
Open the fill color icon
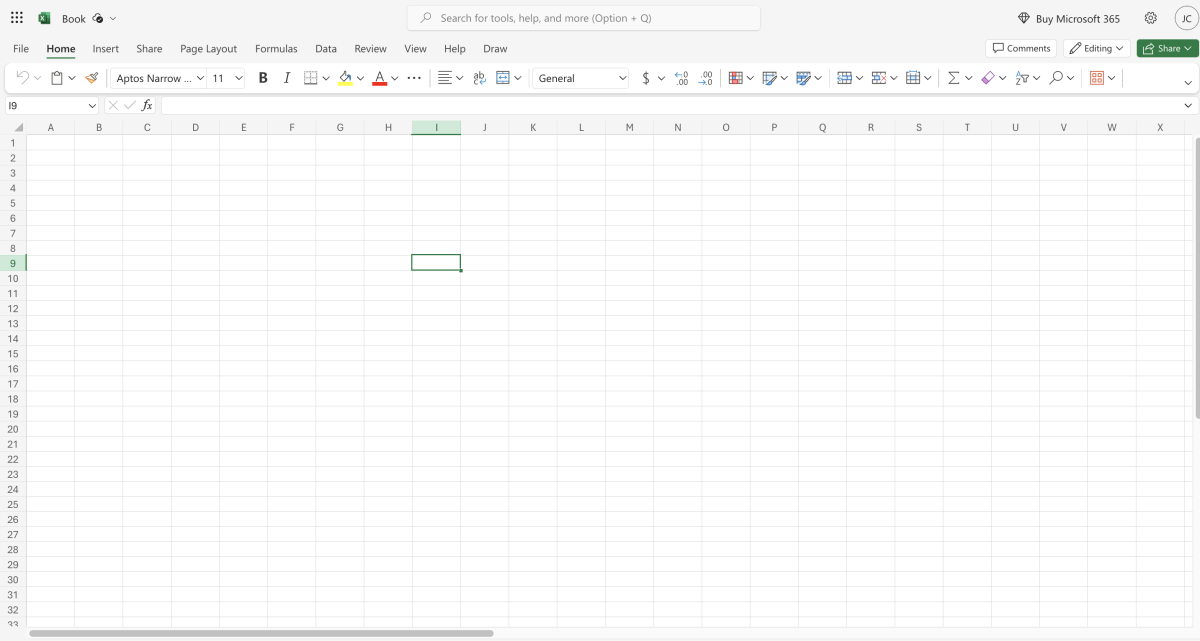click(x=347, y=77)
